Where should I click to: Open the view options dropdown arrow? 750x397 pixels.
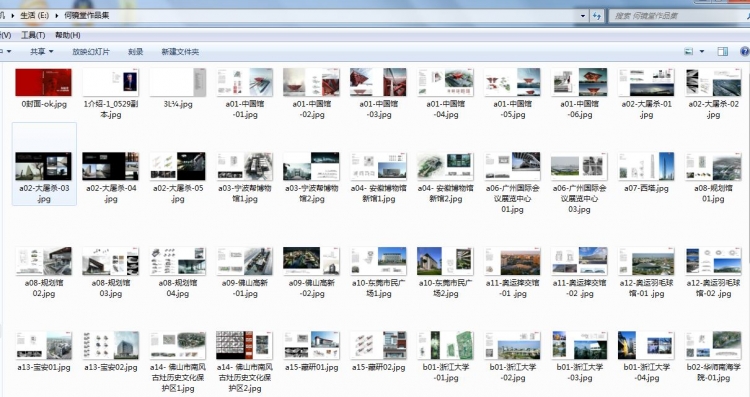click(702, 52)
